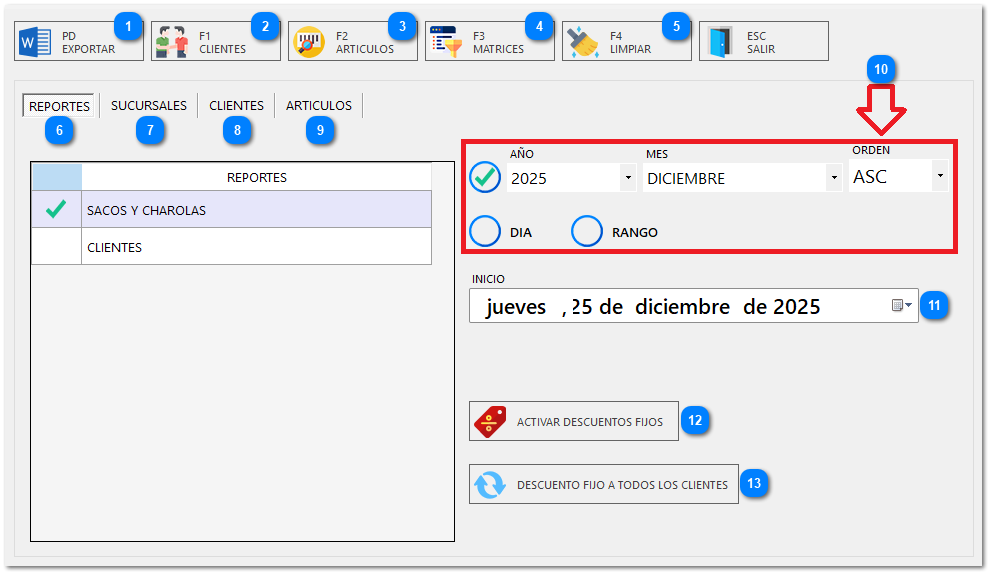Image resolution: width=991 pixels, height=575 pixels.
Task: Click the blue refresh arrows icon
Action: [490, 485]
